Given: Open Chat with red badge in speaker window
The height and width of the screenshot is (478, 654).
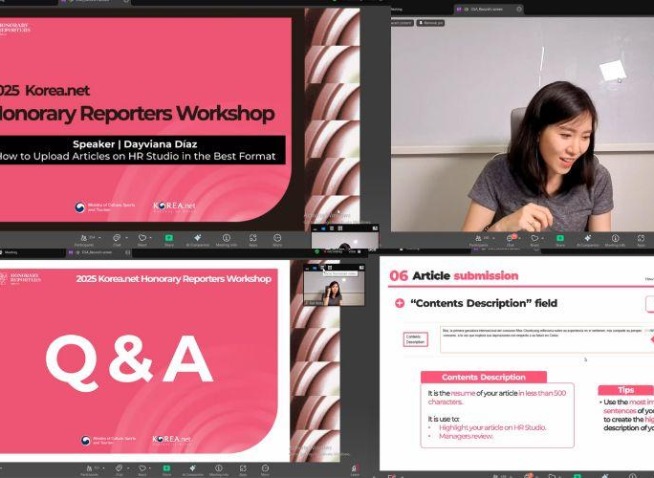Looking at the screenshot, I should click(x=510, y=240).
